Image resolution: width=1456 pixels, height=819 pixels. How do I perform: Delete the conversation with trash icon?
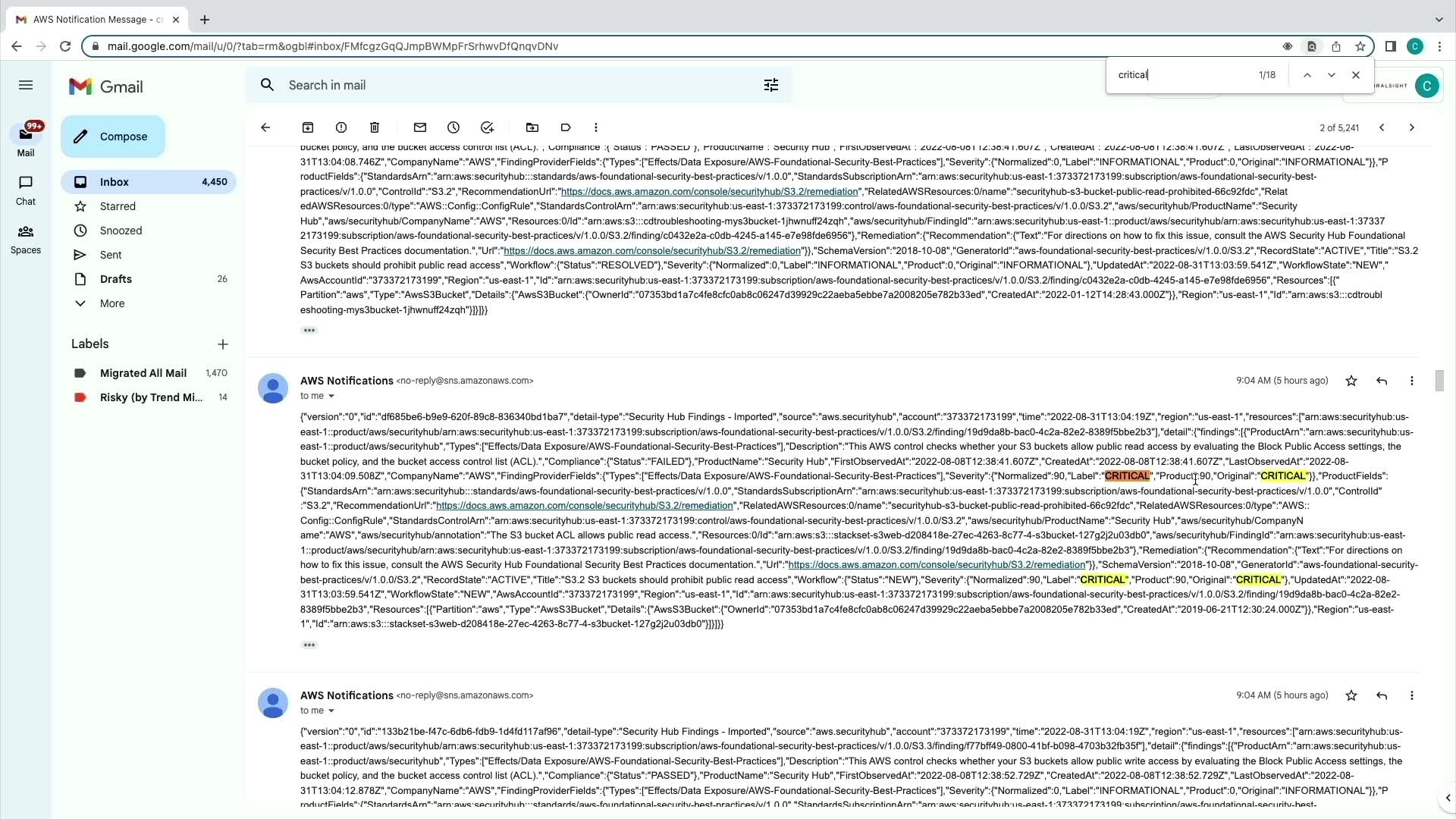pos(375,127)
